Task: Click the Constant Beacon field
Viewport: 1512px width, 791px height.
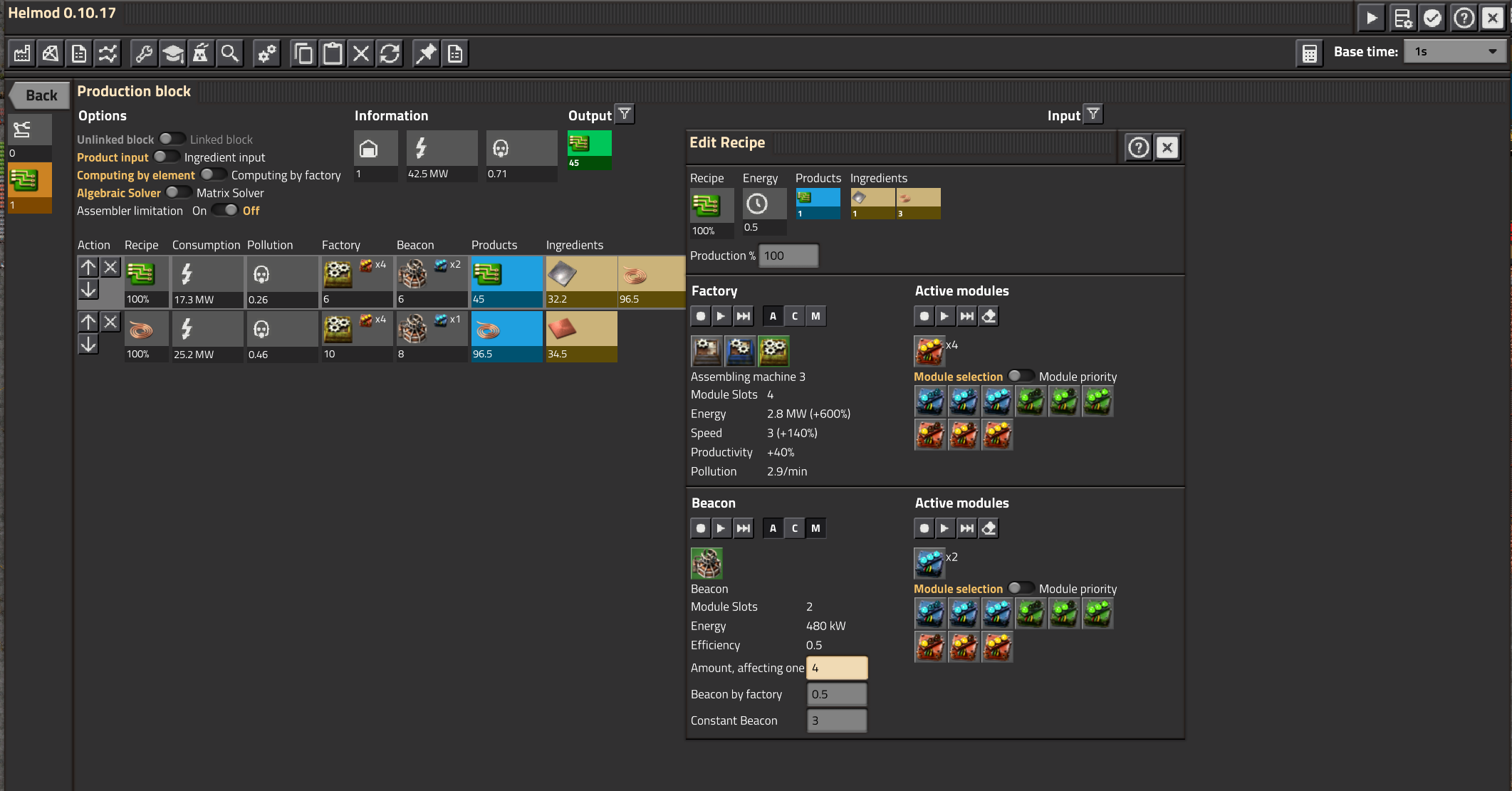Action: (x=837, y=721)
